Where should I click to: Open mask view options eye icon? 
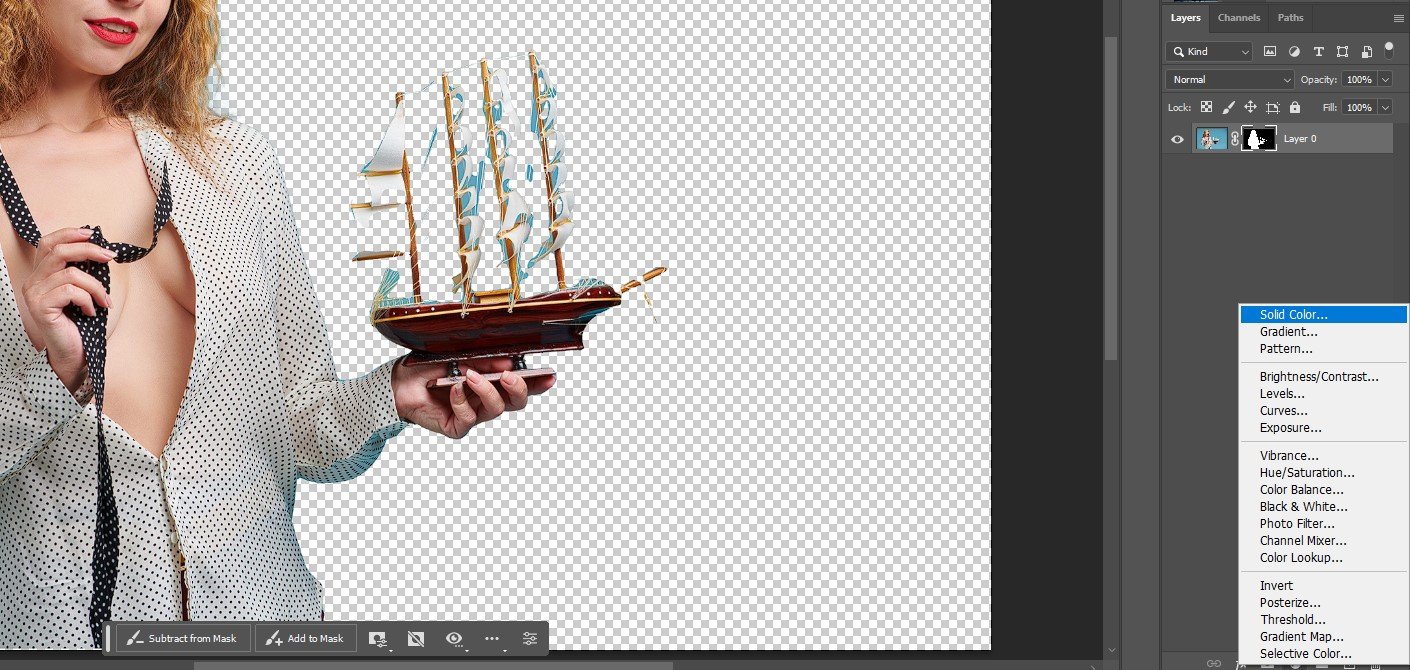point(457,638)
